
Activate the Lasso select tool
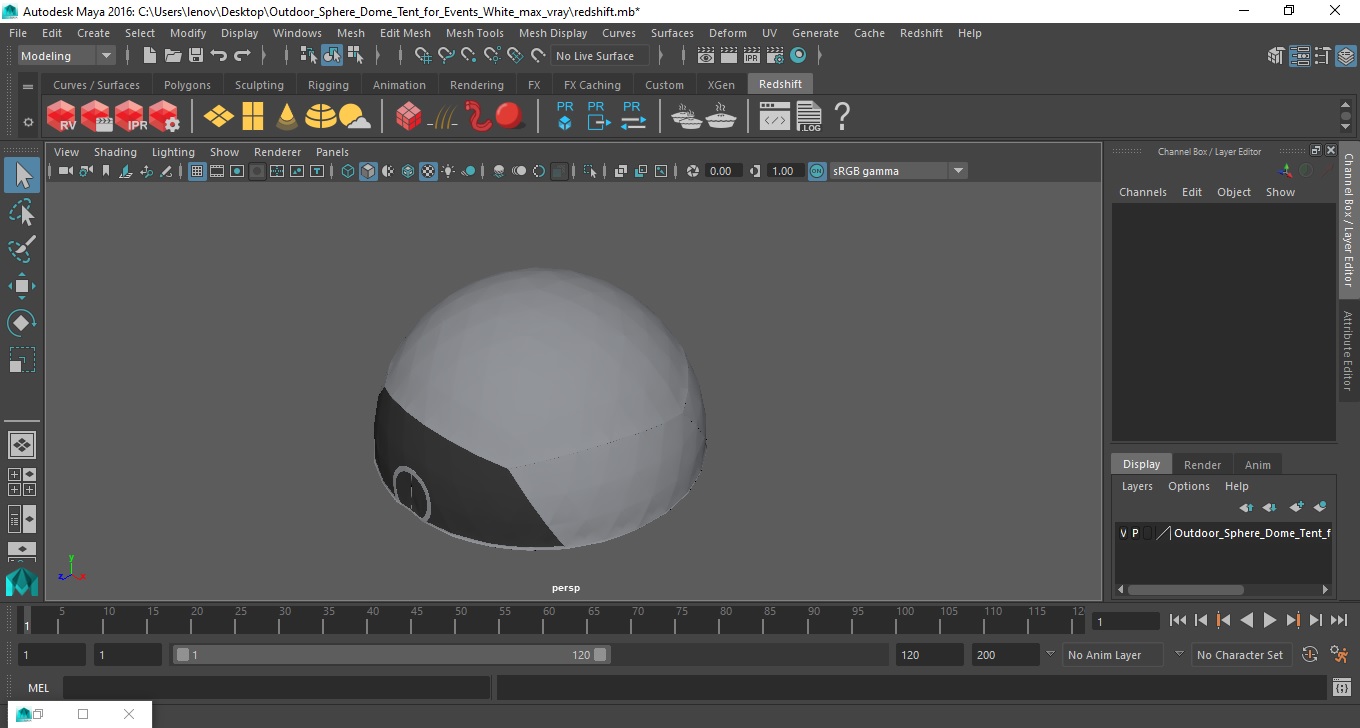pos(22,212)
